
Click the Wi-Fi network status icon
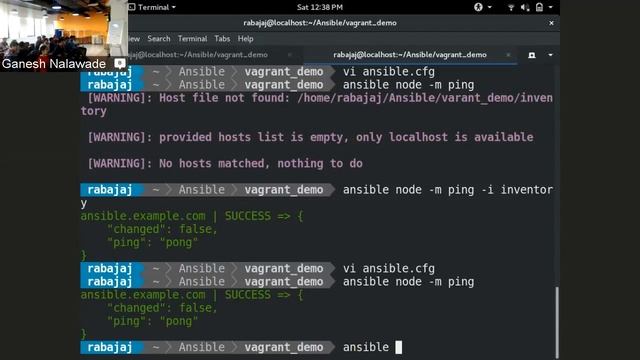[511, 7]
